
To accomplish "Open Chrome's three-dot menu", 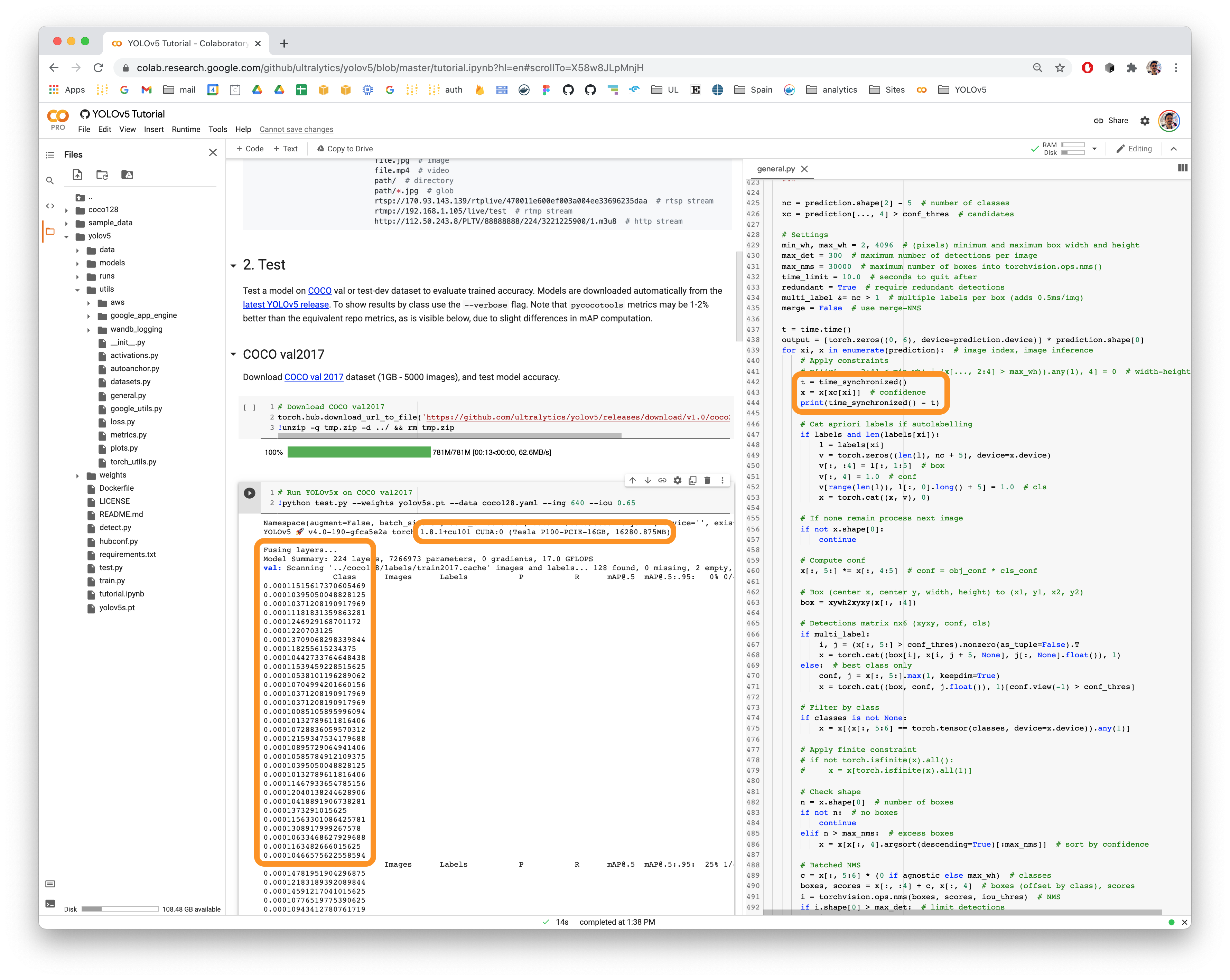I will (1176, 68).
